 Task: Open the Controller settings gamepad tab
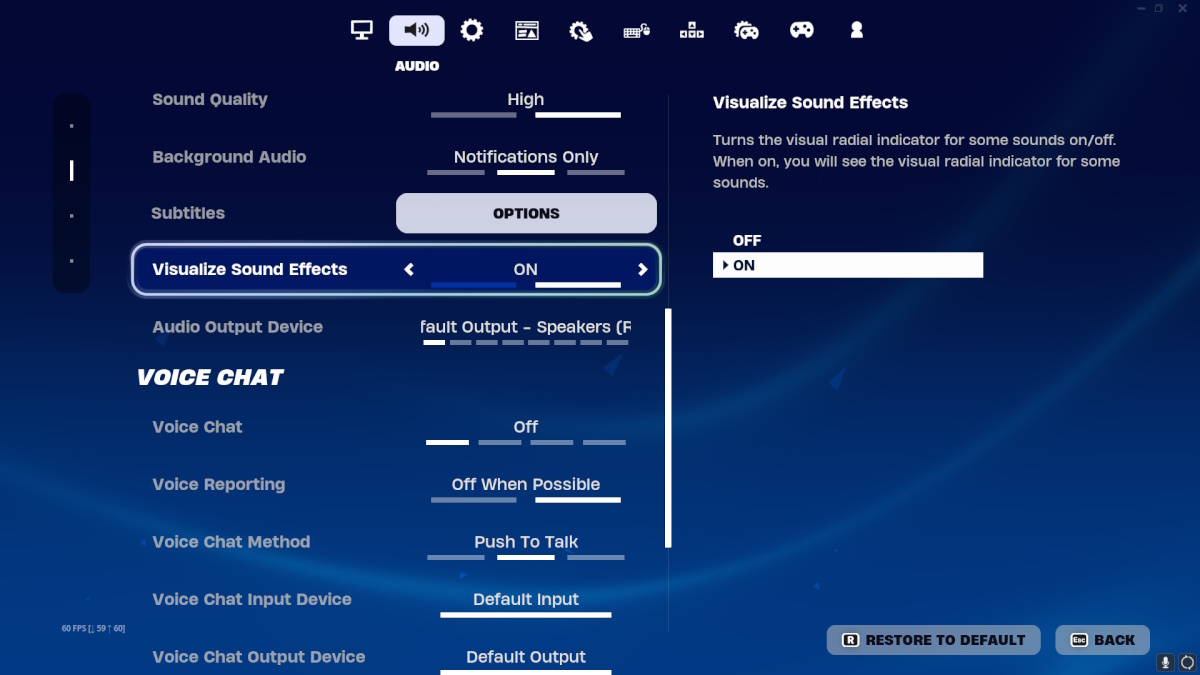tap(802, 30)
